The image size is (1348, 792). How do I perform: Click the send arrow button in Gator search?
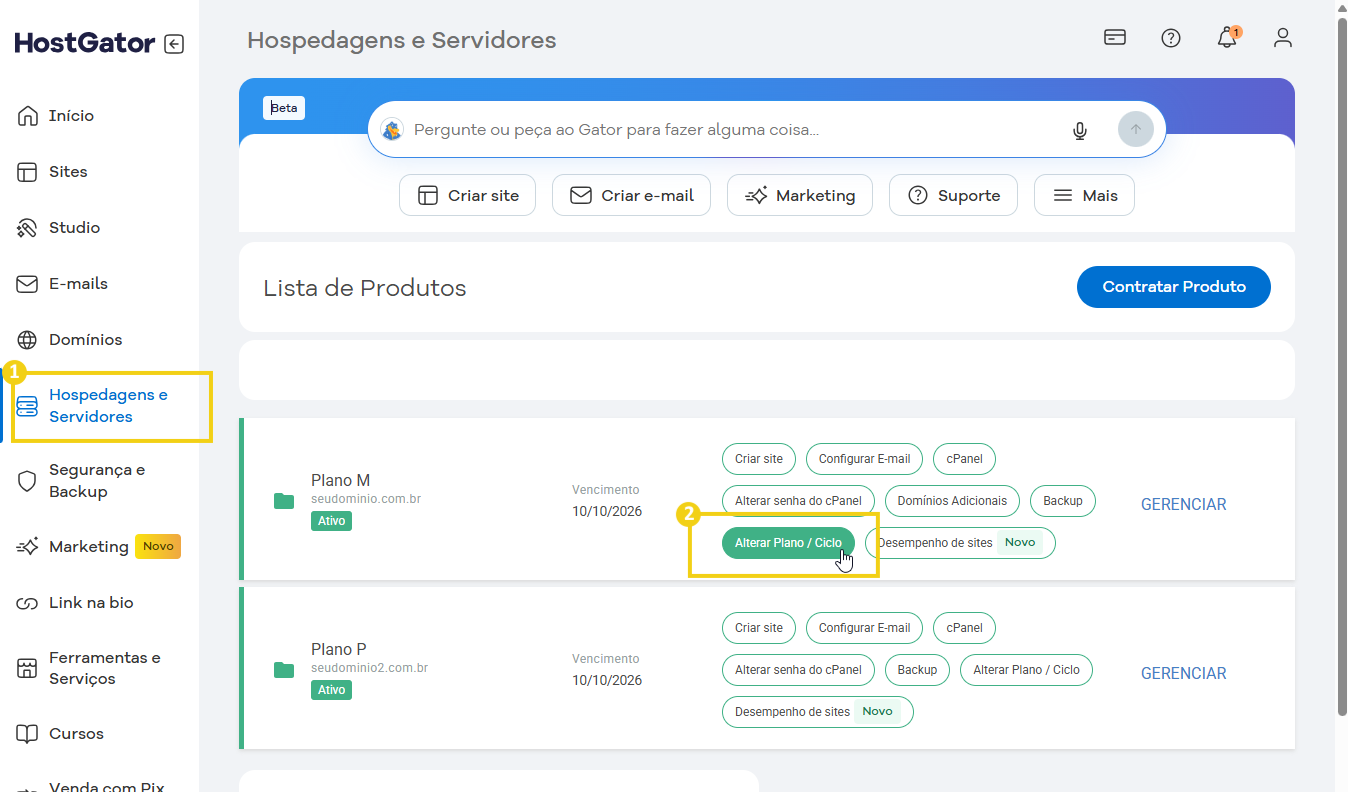[x=1136, y=130]
